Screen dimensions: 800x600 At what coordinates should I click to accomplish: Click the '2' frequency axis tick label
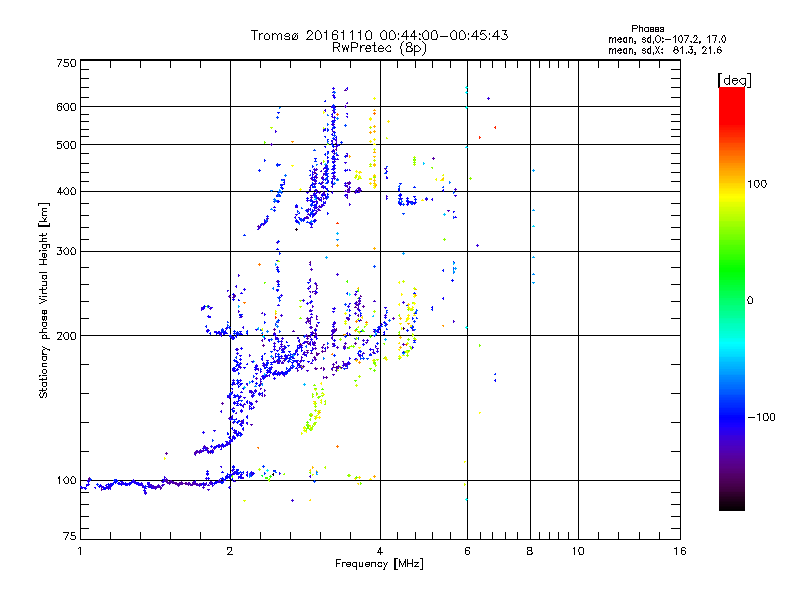coord(230,551)
